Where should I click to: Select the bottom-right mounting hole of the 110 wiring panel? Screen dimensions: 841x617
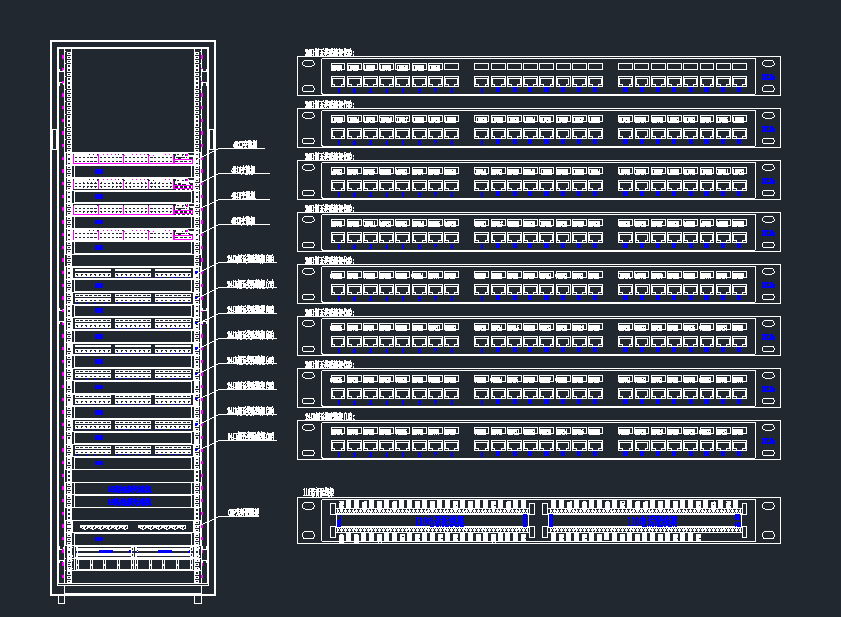[x=768, y=533]
